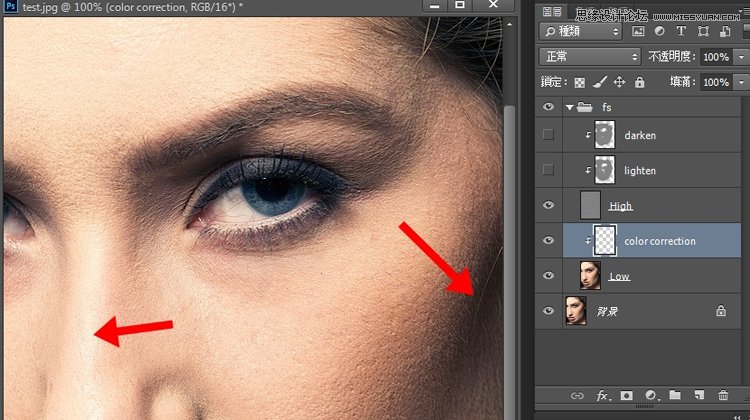750x420 pixels.
Task: Select the color correction layer thumbnail
Action: 605,241
